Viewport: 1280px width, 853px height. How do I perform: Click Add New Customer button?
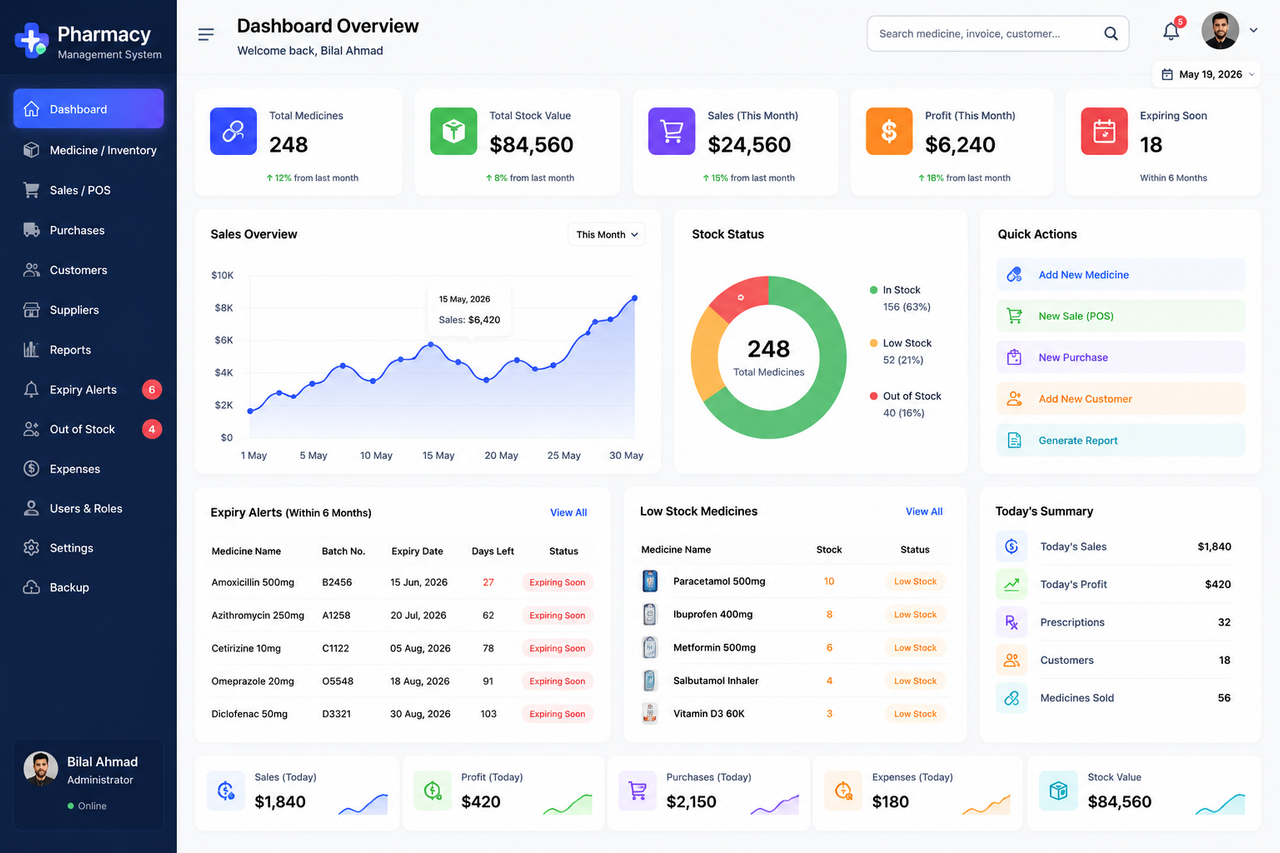point(1121,399)
